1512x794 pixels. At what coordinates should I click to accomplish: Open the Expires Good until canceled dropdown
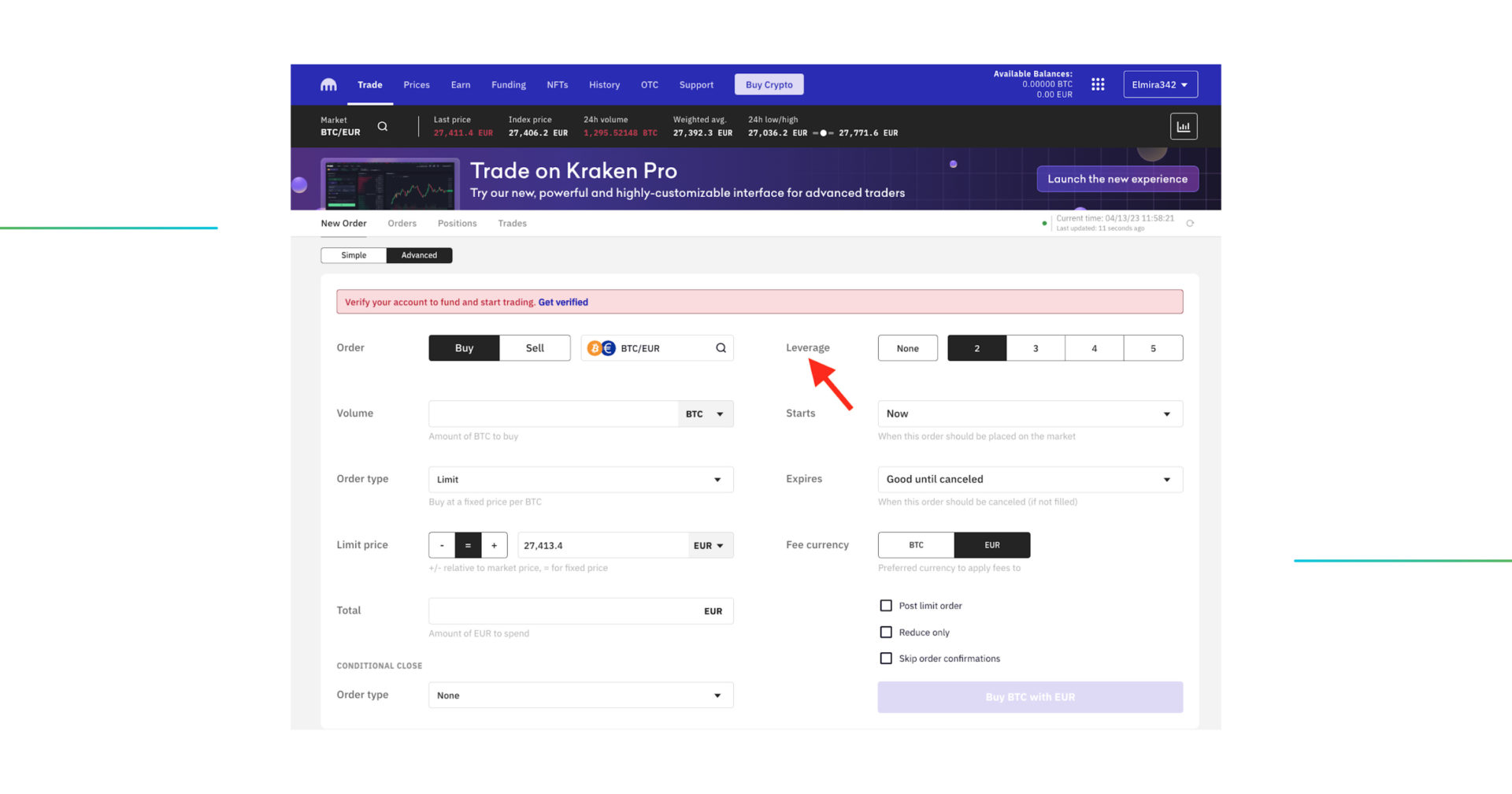[1029, 480]
